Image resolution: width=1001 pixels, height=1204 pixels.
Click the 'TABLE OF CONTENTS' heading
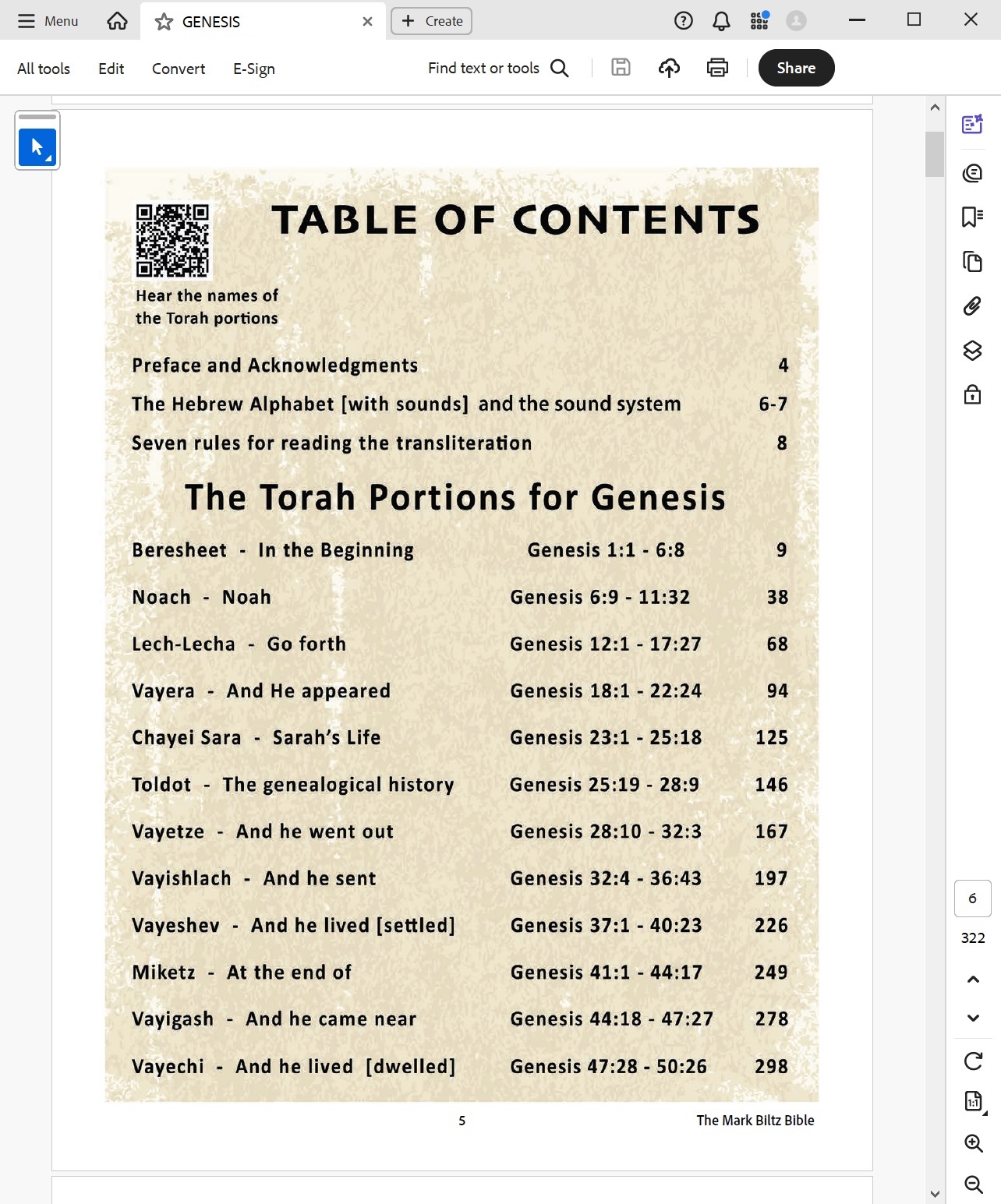coord(515,220)
